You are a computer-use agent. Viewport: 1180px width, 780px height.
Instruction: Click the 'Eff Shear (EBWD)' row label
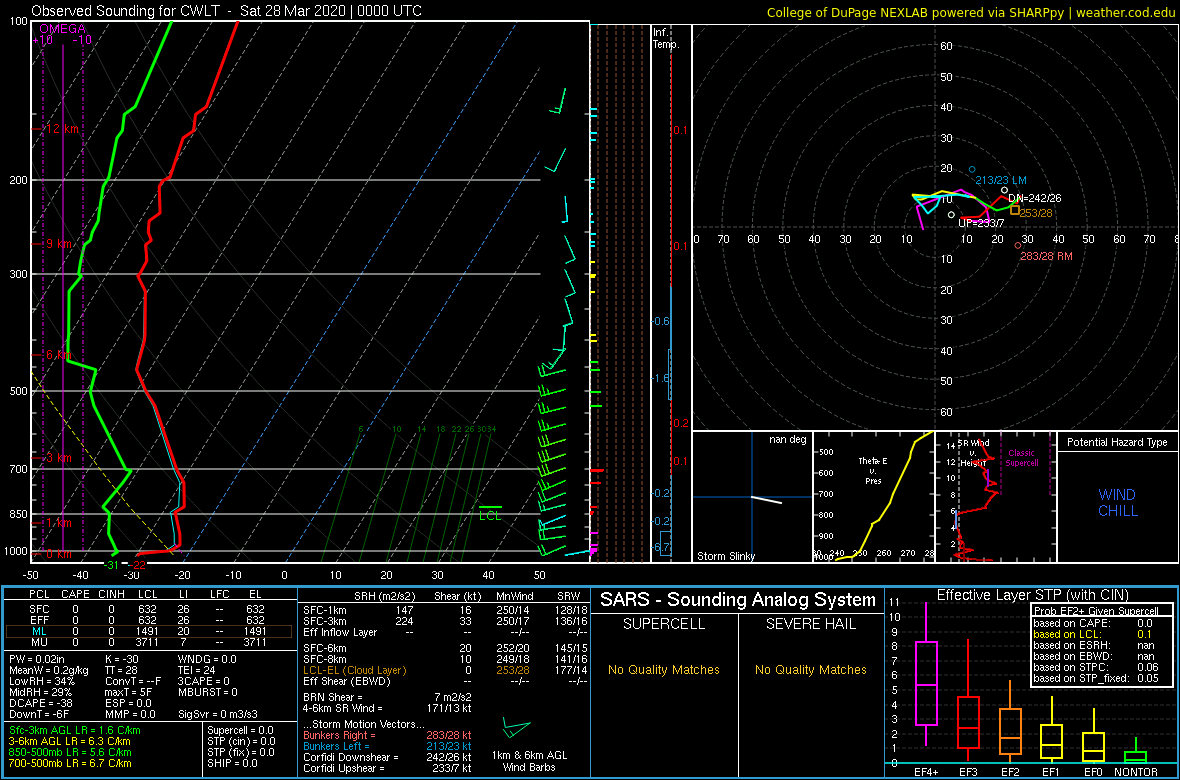click(345, 681)
